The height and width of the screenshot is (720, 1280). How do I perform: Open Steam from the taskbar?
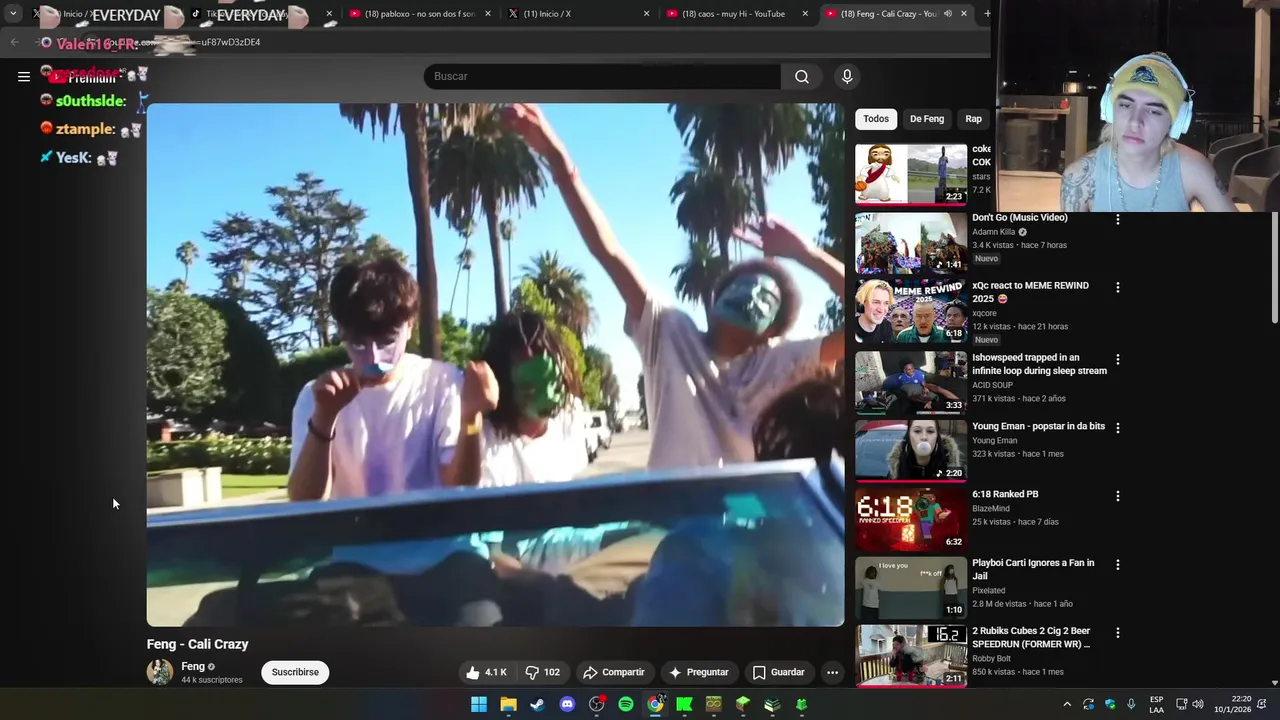pyautogui.click(x=537, y=704)
